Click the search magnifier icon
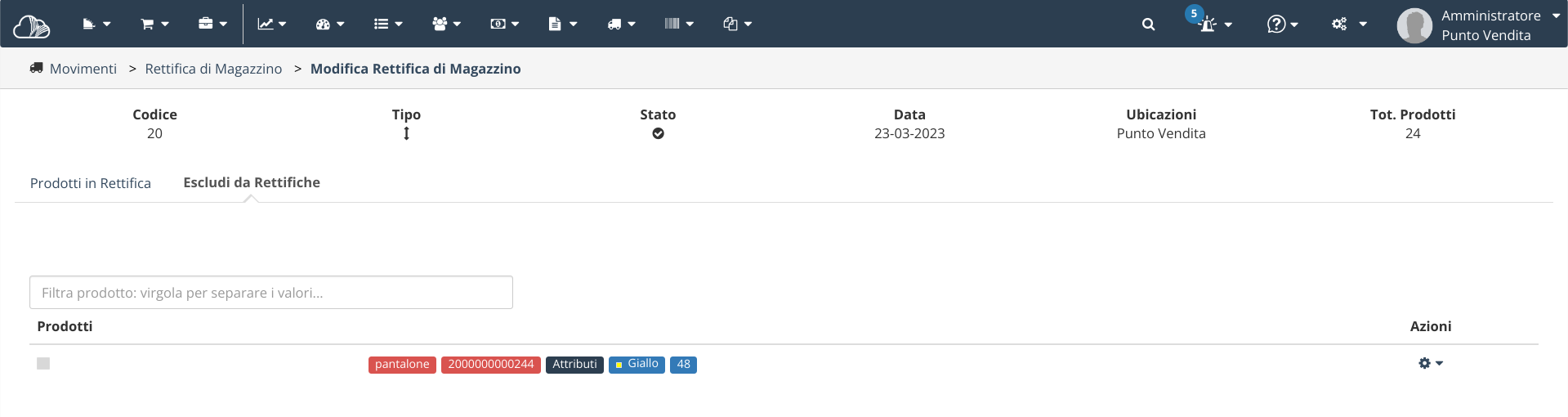This screenshot has height=417, width=1568. point(1148,25)
